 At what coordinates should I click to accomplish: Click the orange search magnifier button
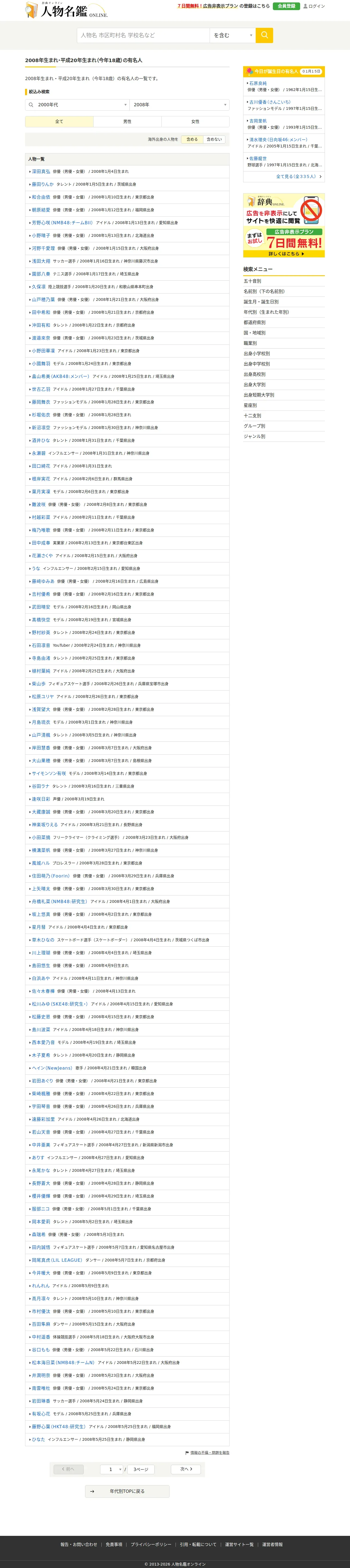point(264,35)
